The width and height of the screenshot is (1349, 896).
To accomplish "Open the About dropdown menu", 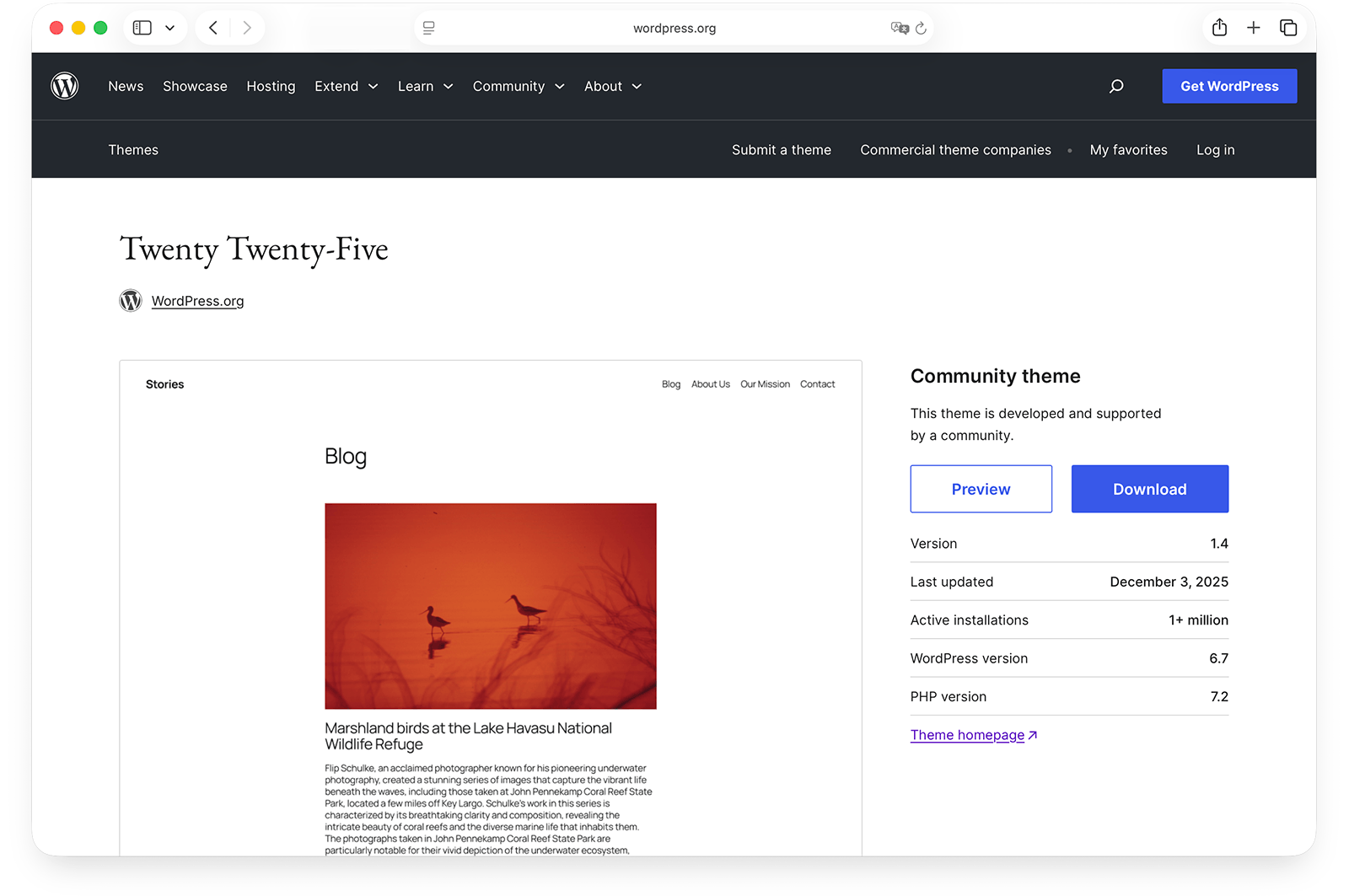I will tap(612, 86).
